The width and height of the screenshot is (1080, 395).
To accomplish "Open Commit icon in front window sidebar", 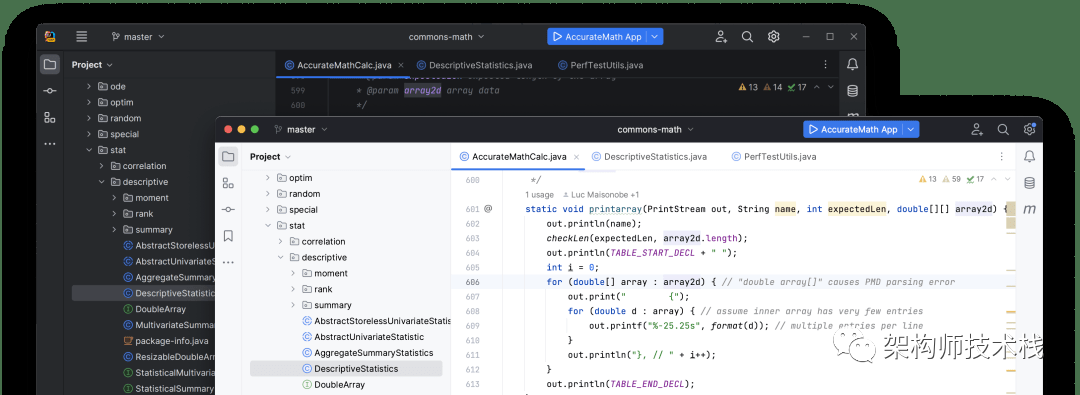I will point(228,209).
